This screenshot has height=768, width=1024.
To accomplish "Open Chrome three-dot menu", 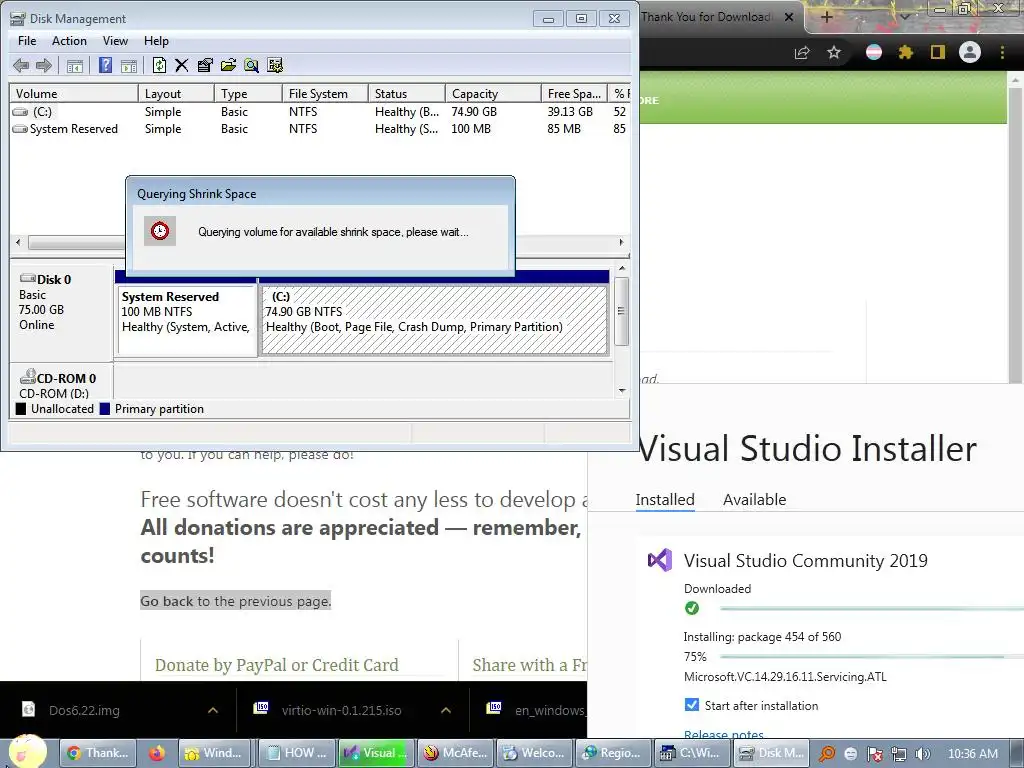I will pyautogui.click(x=1002, y=52).
